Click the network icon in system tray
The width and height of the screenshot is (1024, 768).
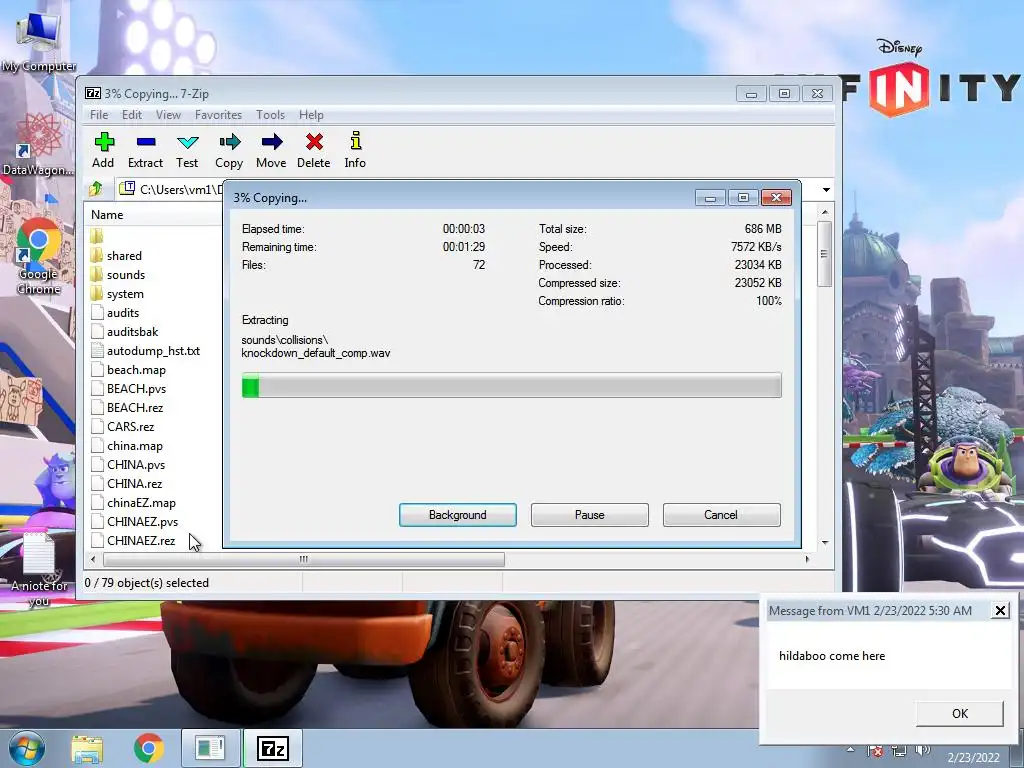pyautogui.click(x=899, y=751)
